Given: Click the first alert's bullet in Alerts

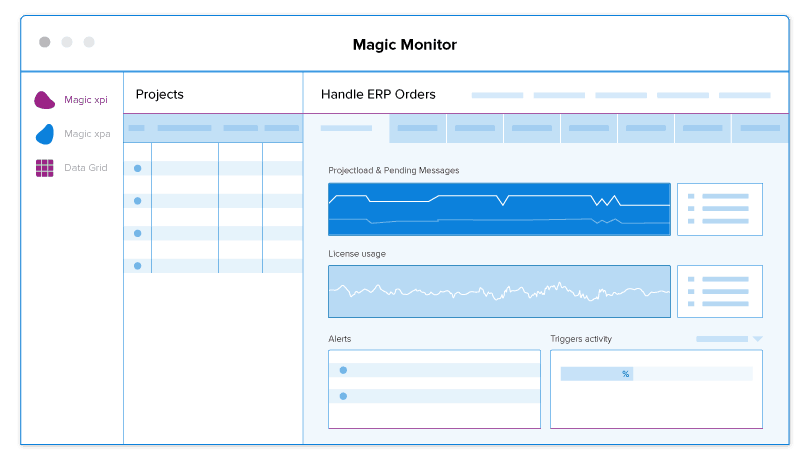Looking at the screenshot, I should [x=343, y=370].
